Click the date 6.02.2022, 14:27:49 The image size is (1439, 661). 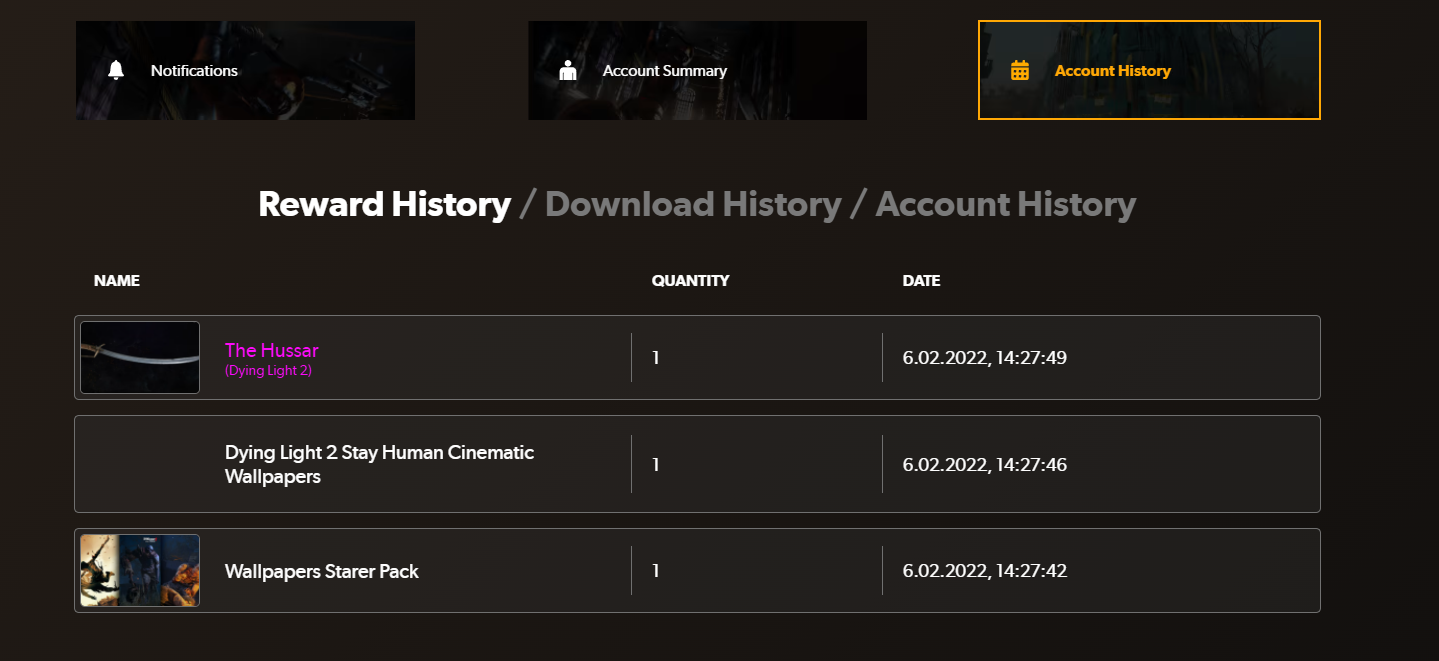click(984, 358)
